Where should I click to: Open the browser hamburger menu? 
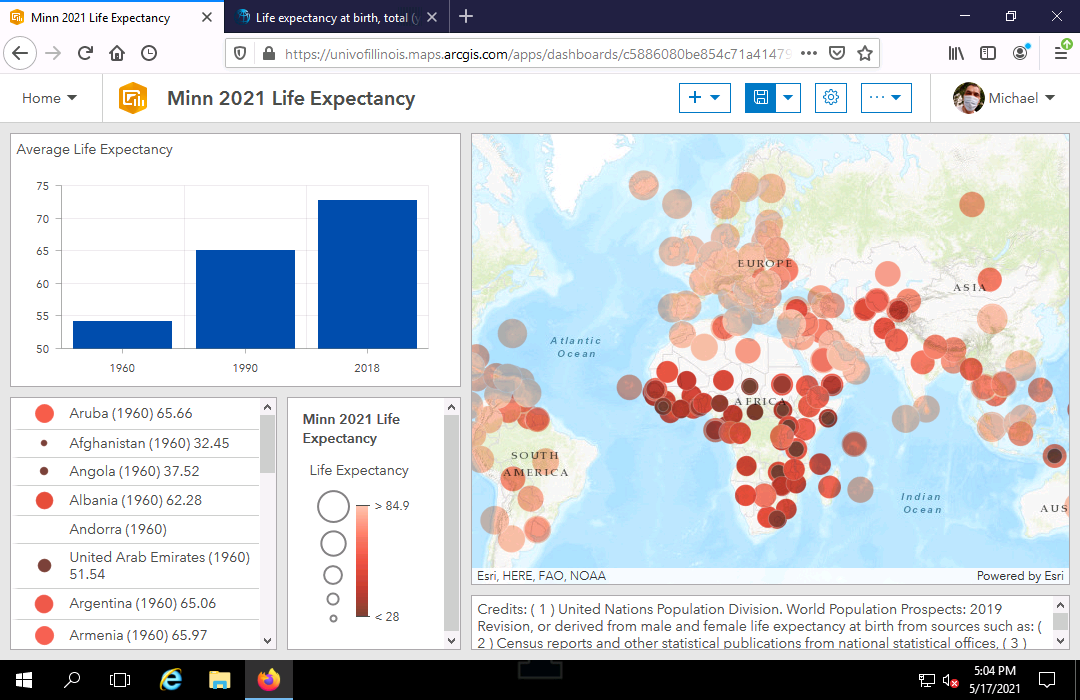pos(1062,53)
